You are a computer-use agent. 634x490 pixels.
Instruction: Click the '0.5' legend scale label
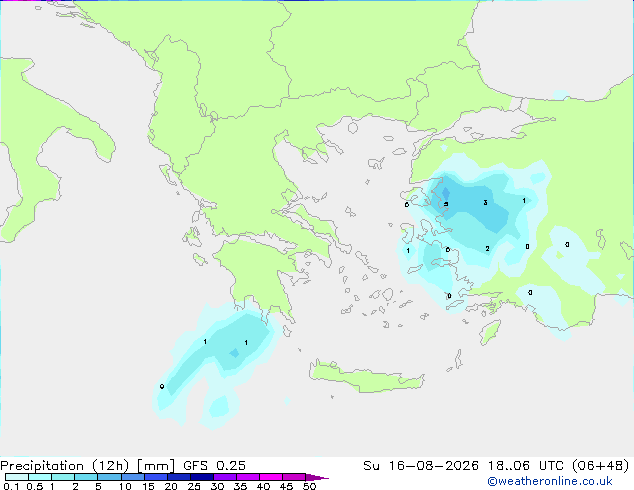click(35, 486)
